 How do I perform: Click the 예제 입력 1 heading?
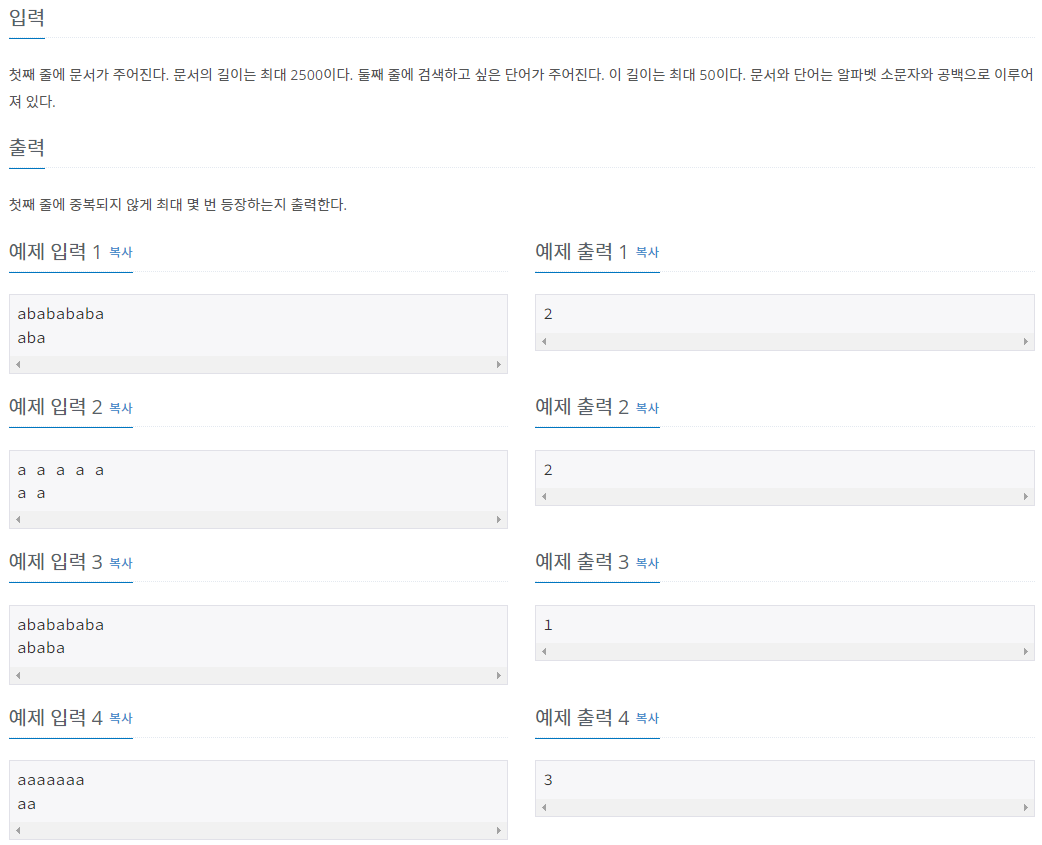click(54, 252)
